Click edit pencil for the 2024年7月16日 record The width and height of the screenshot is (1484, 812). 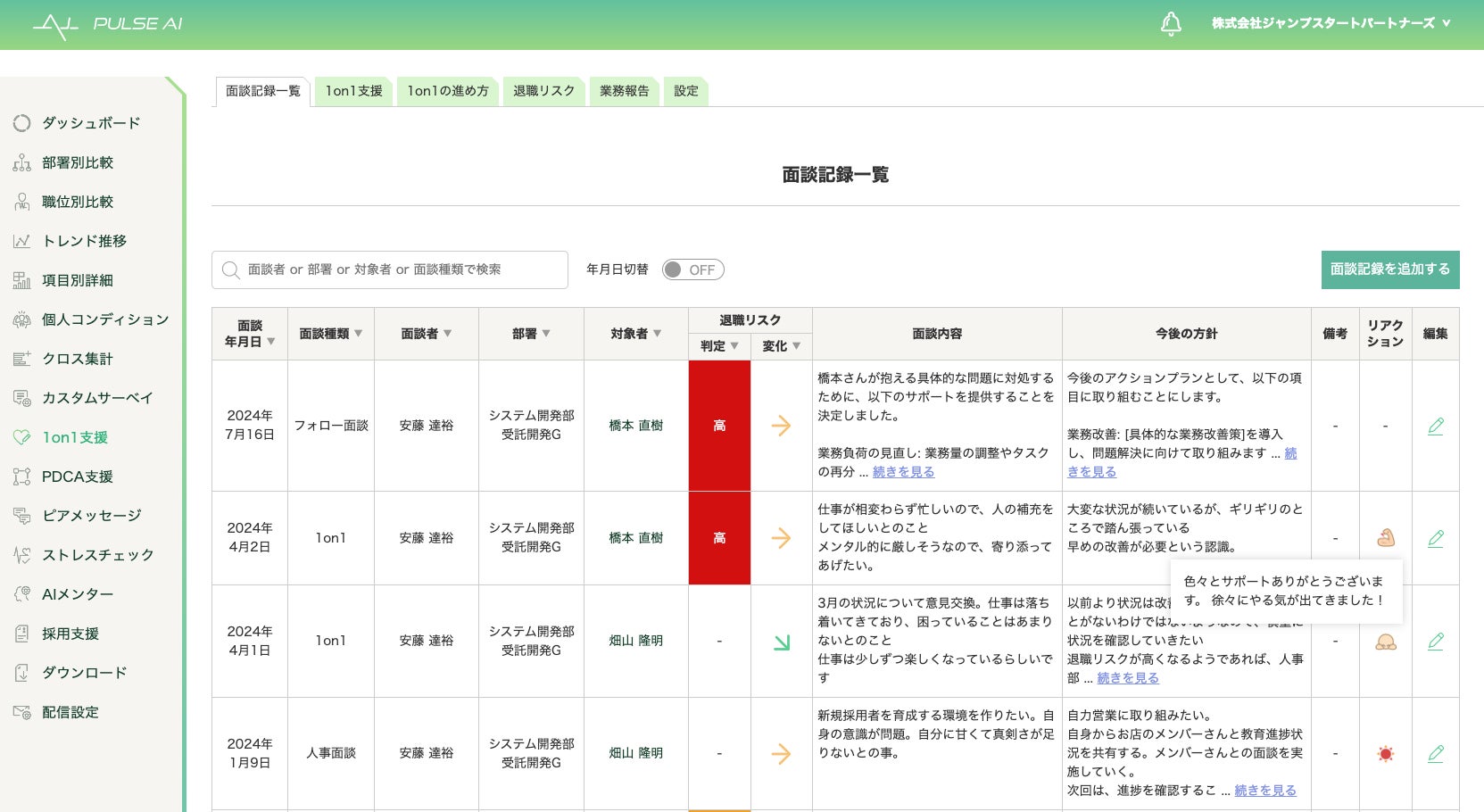coord(1435,427)
